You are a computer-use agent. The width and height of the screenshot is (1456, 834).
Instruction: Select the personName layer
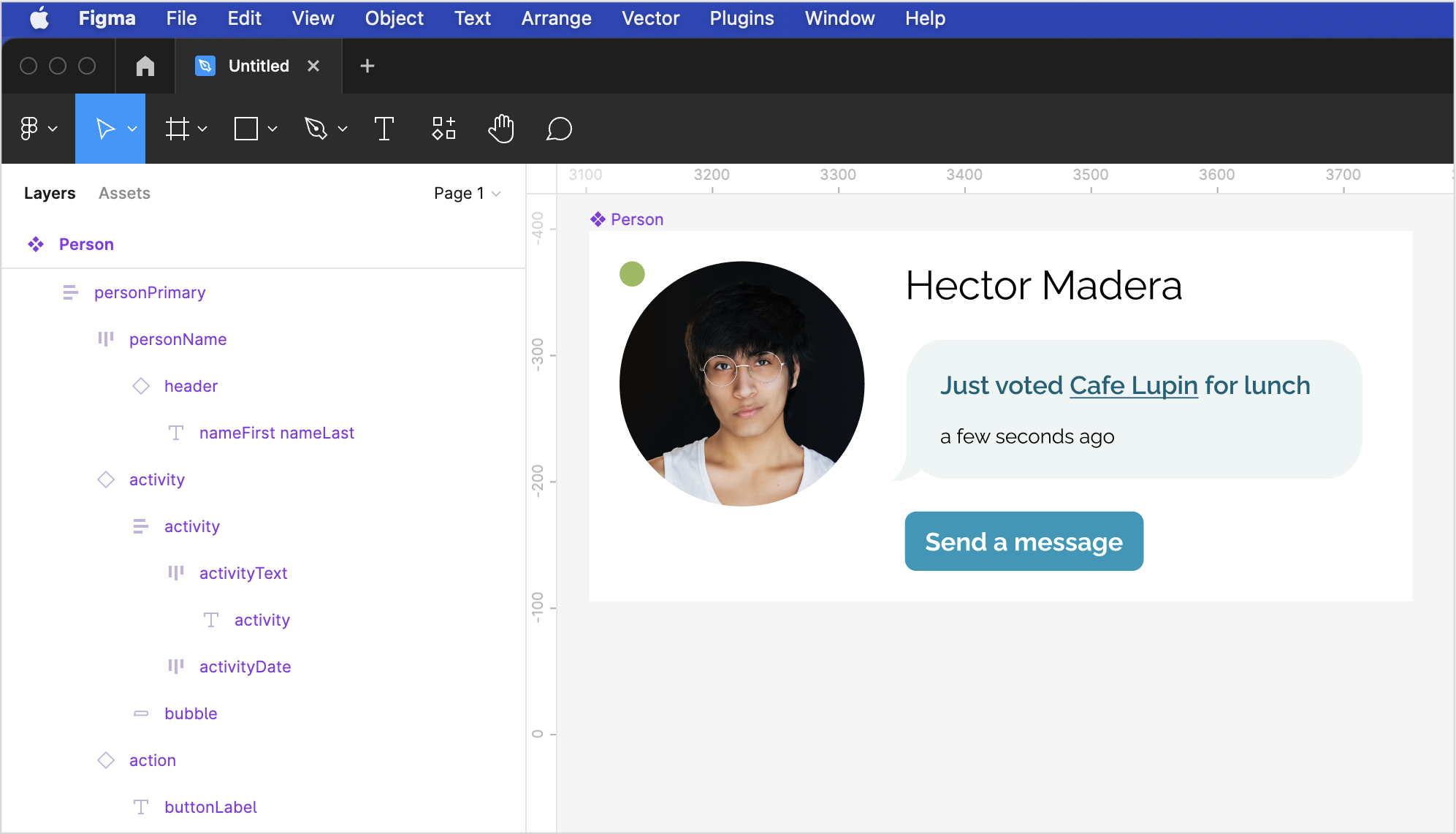178,338
